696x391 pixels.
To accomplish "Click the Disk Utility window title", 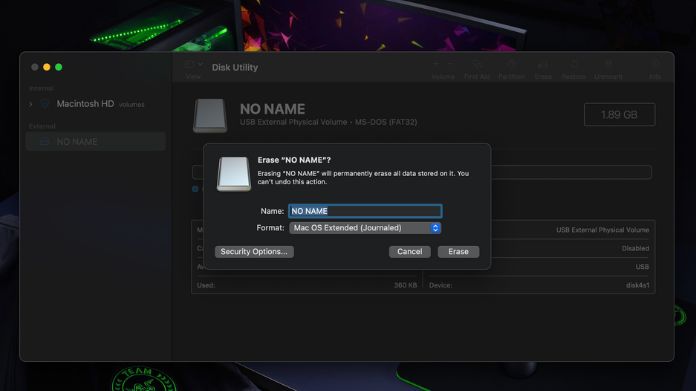I will coord(235,67).
